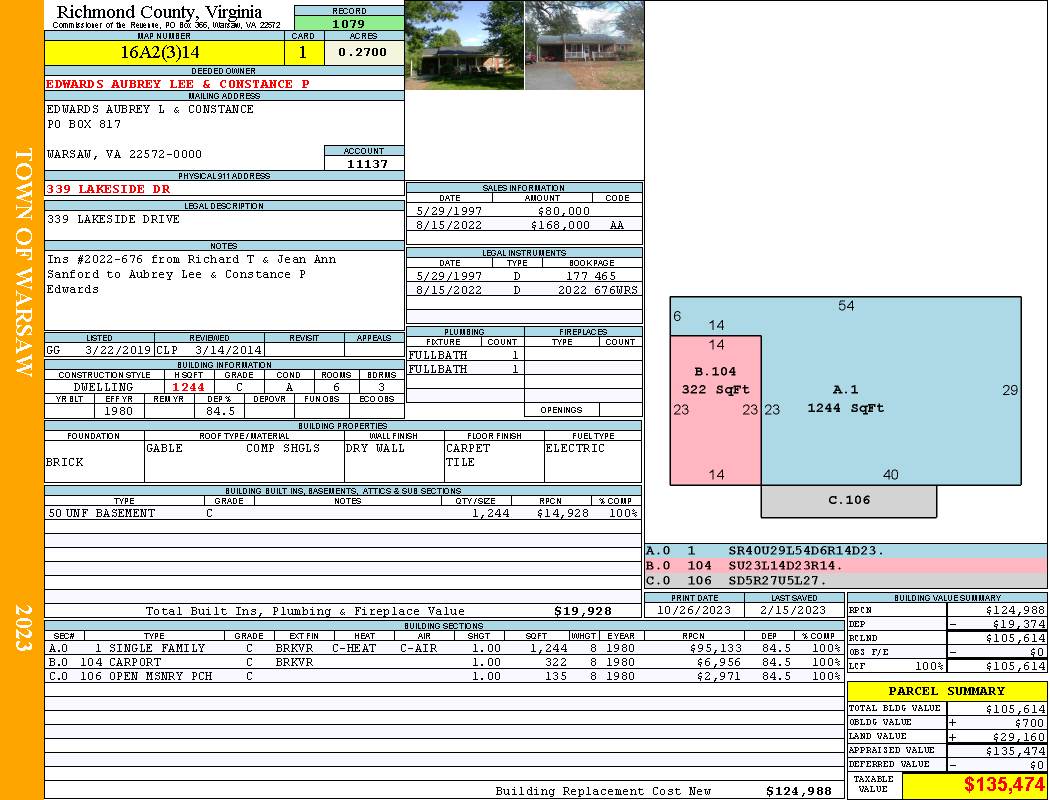Select physical address 339 LAKESIDE DR

[108, 189]
